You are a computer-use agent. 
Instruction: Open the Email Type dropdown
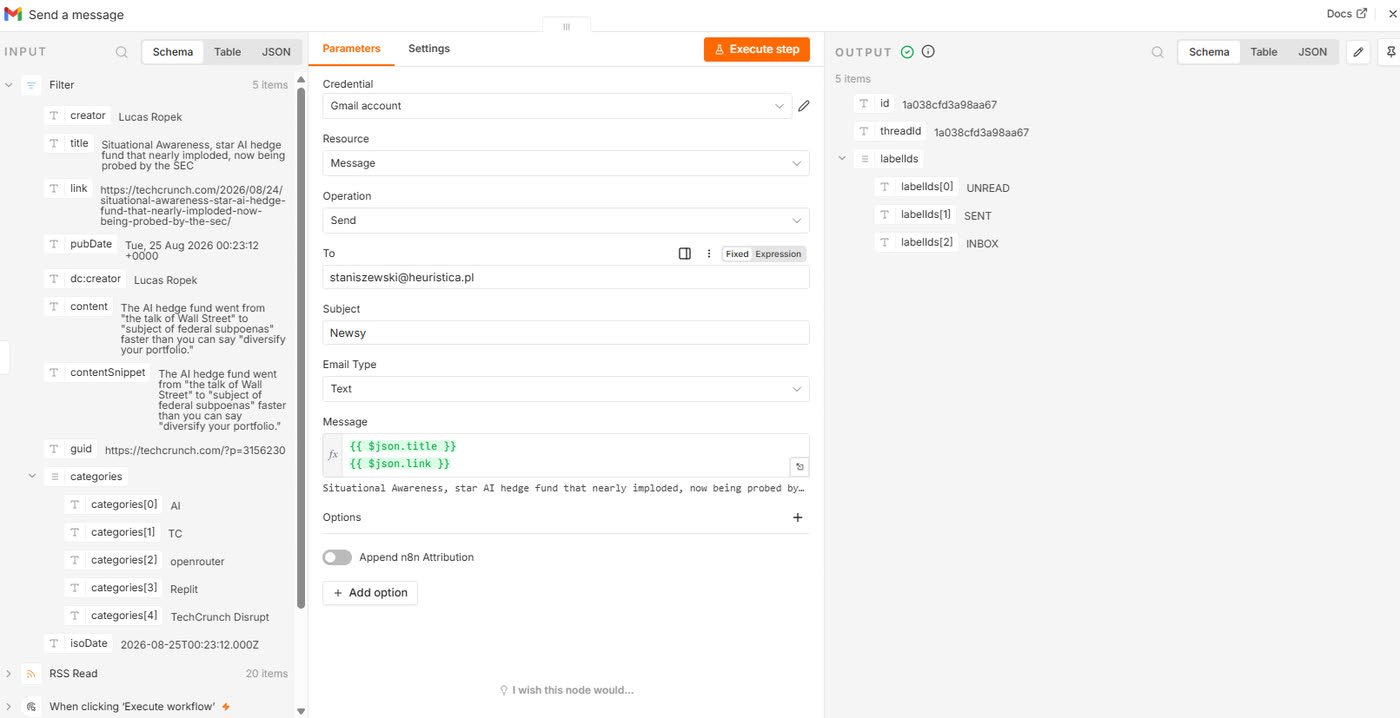click(566, 389)
